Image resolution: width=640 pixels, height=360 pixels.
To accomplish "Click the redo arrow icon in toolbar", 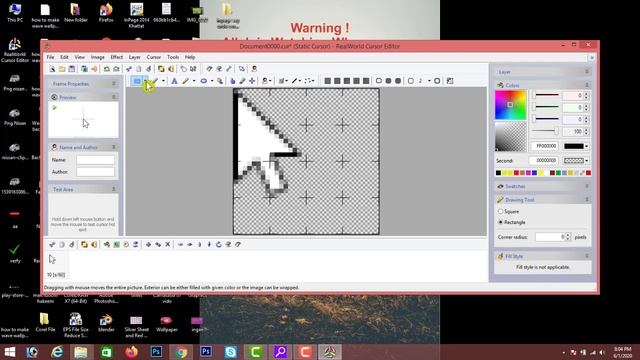I will [x=116, y=69].
